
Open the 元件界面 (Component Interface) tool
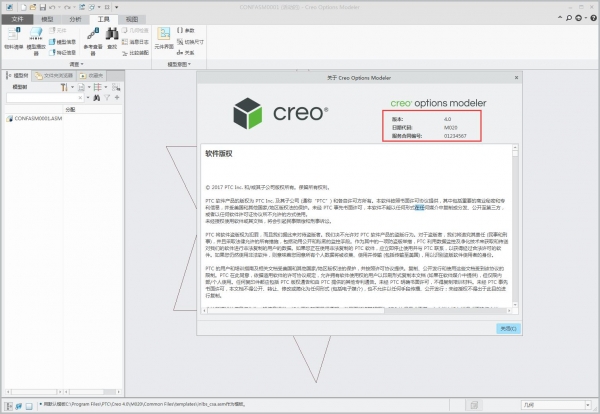point(164,38)
